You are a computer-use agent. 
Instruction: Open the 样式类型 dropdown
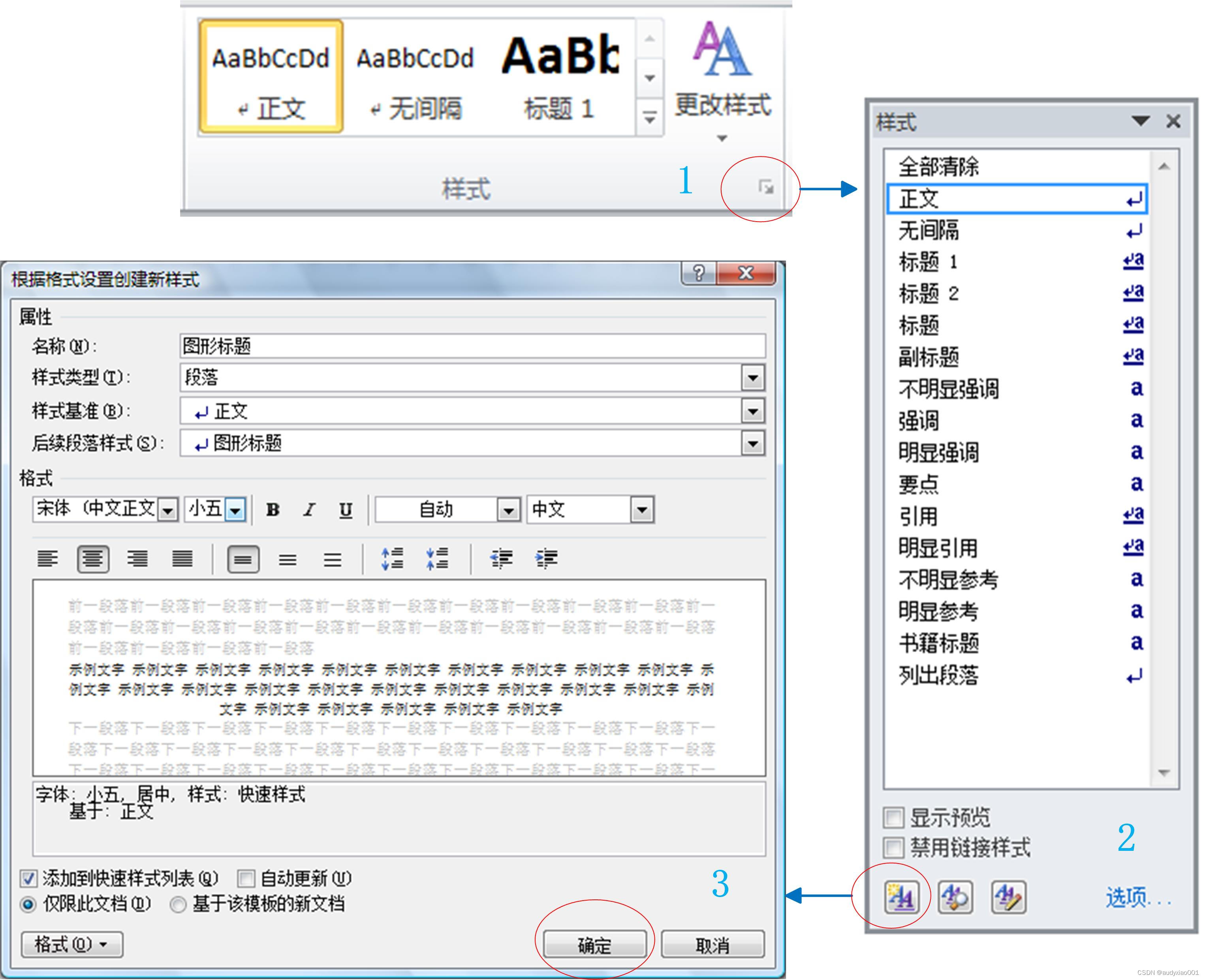753,378
